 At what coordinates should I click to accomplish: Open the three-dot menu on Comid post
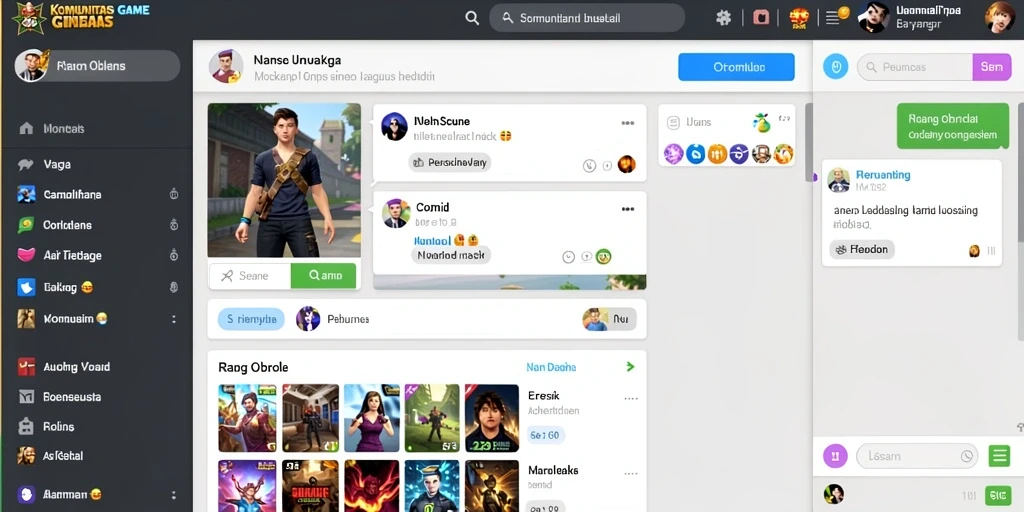[628, 209]
